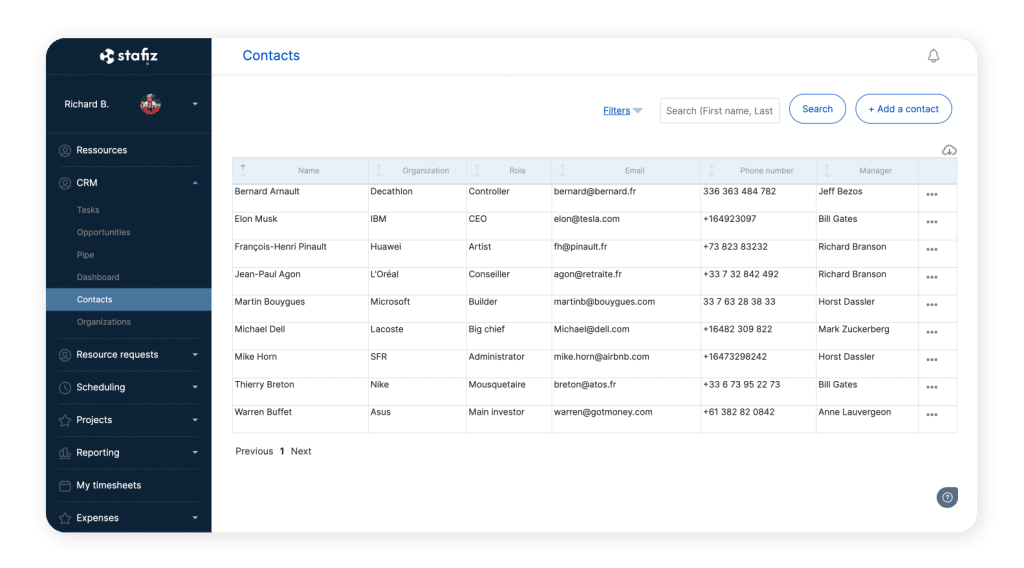The width and height of the screenshot is (1024, 568).
Task: Click the Stafiz logo
Action: (x=129, y=56)
